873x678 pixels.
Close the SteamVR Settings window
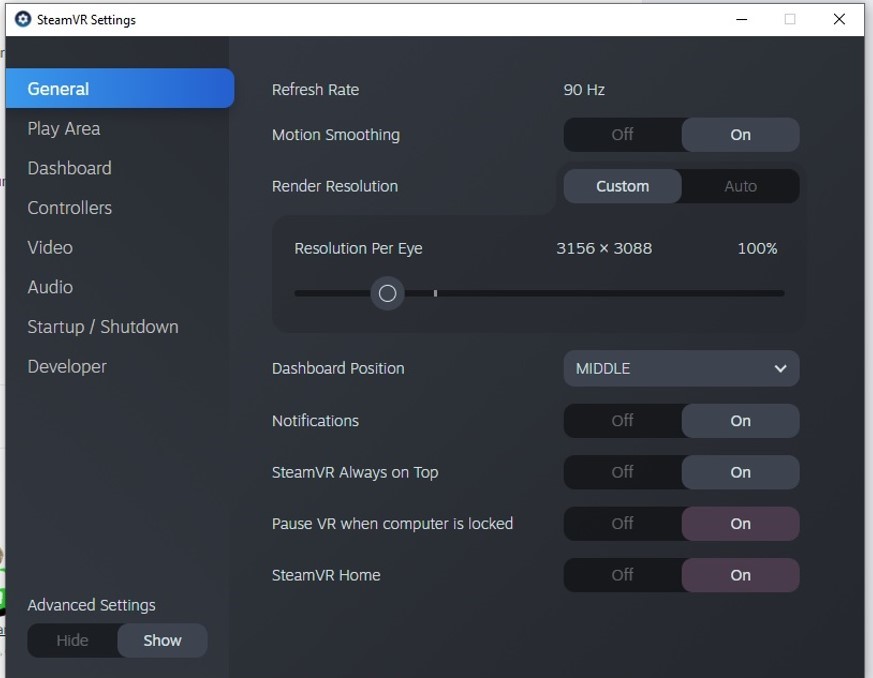click(839, 19)
